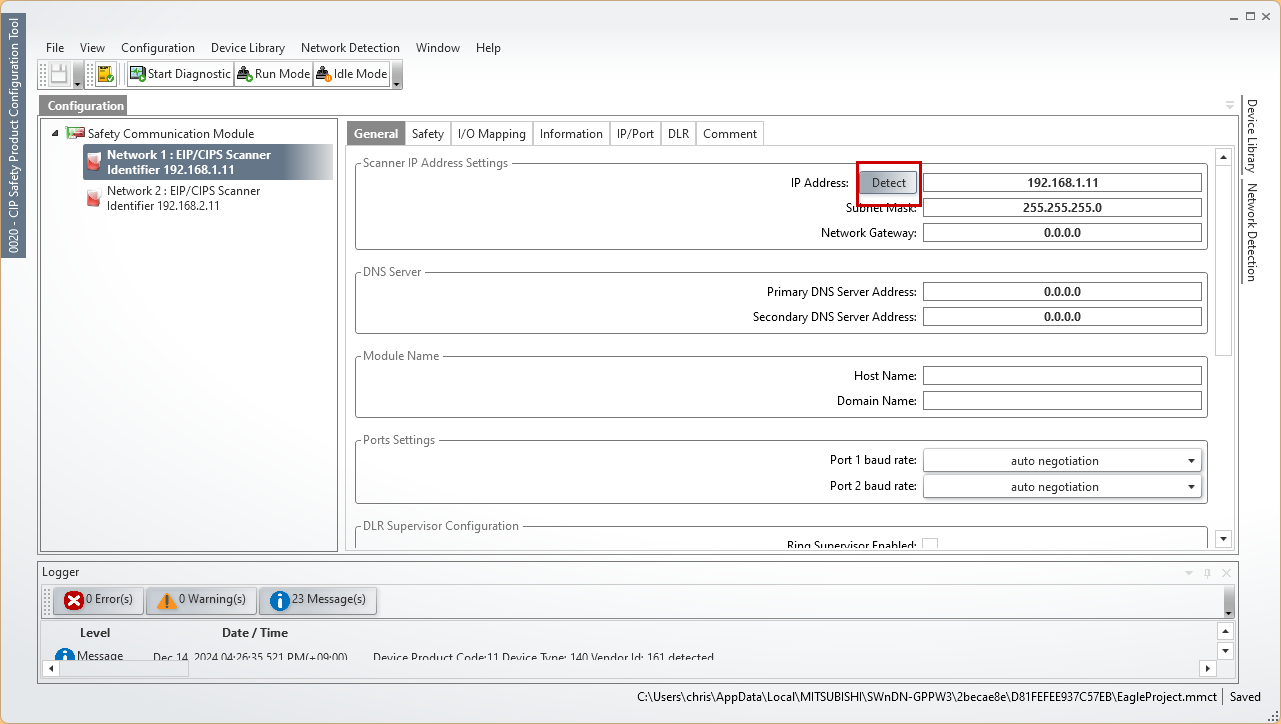Switch to the IP/Port tab
The height and width of the screenshot is (724, 1281).
coord(635,133)
